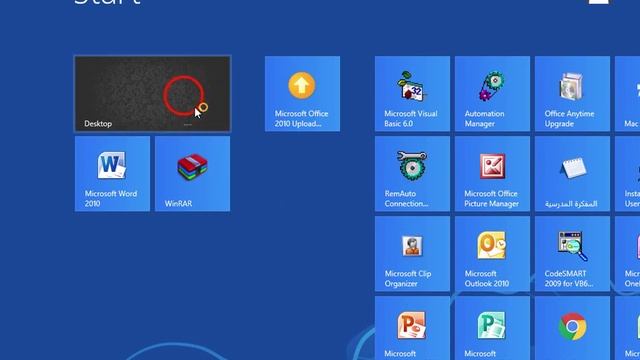This screenshot has height=360, width=640.
Task: Open the Automation Manager tile
Action: point(492,94)
